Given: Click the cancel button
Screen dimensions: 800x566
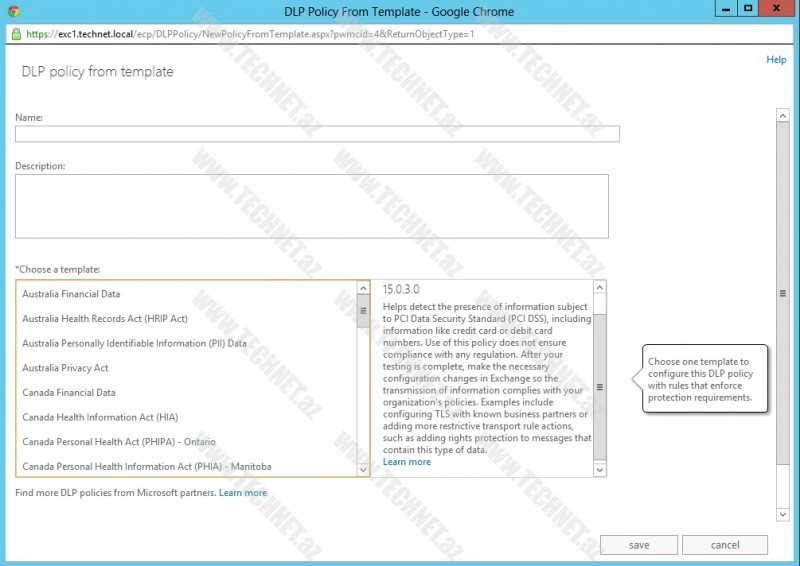Looking at the screenshot, I should (x=725, y=545).
